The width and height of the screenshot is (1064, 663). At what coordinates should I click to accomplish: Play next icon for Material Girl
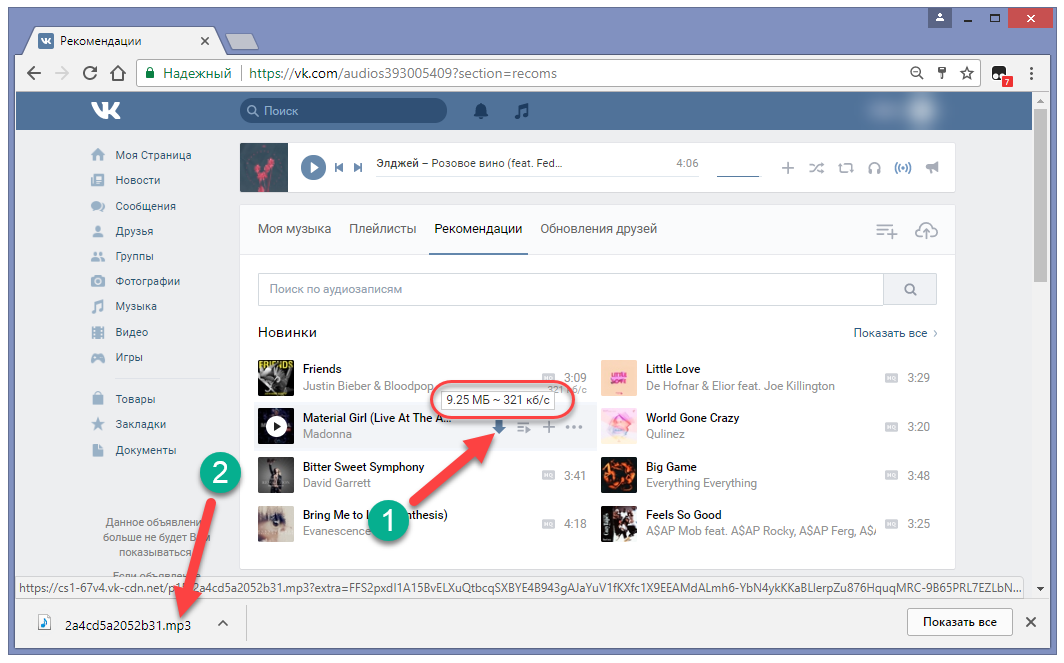click(x=523, y=428)
